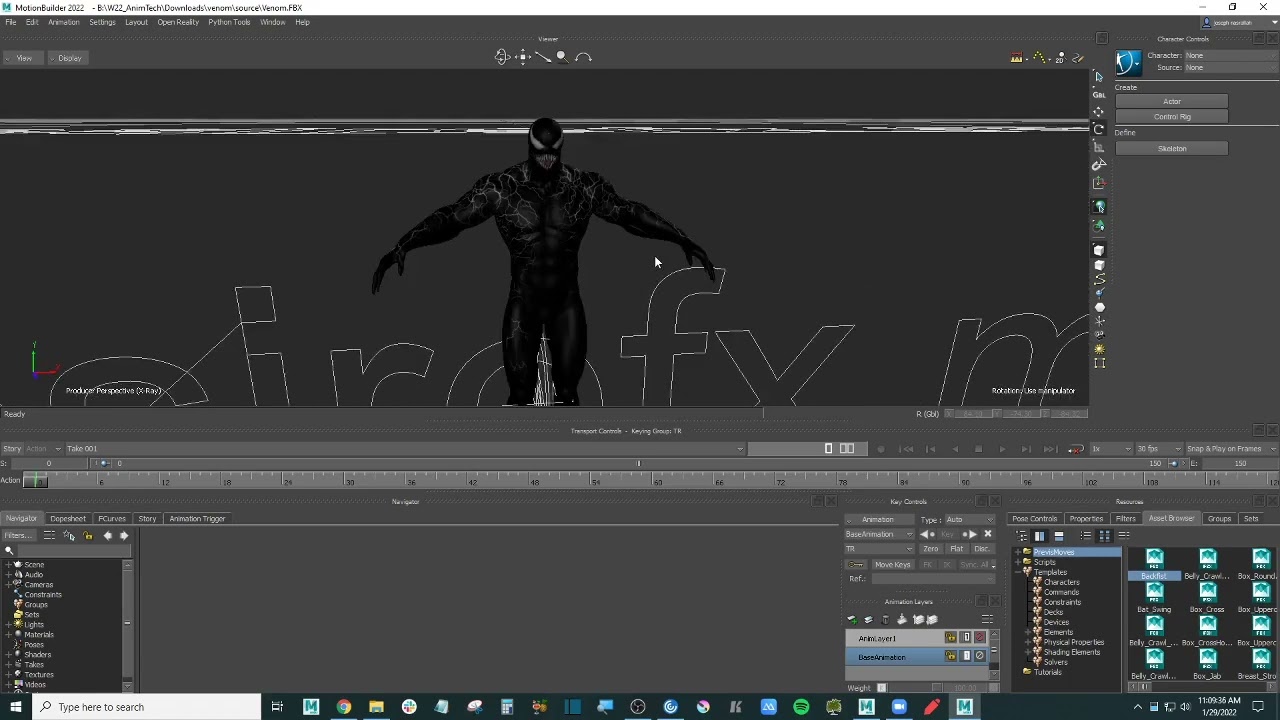Open Chrome from the taskbar

[x=343, y=707]
